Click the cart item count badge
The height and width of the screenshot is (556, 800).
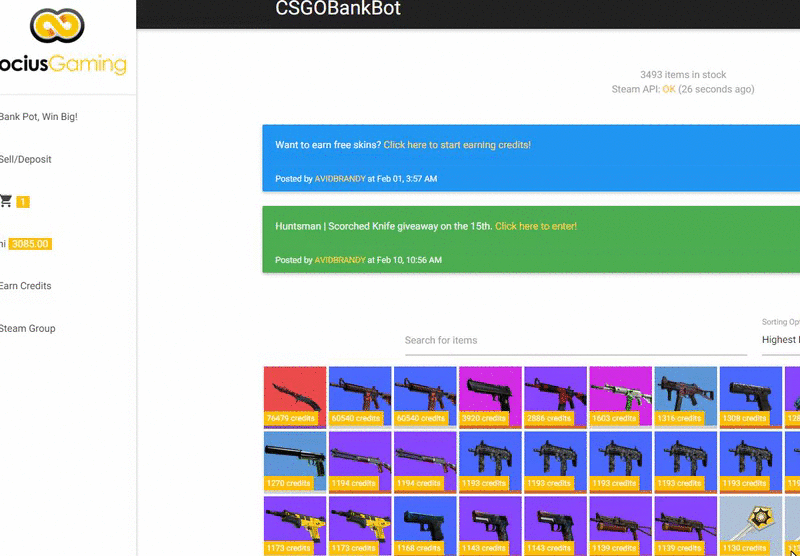point(23,202)
